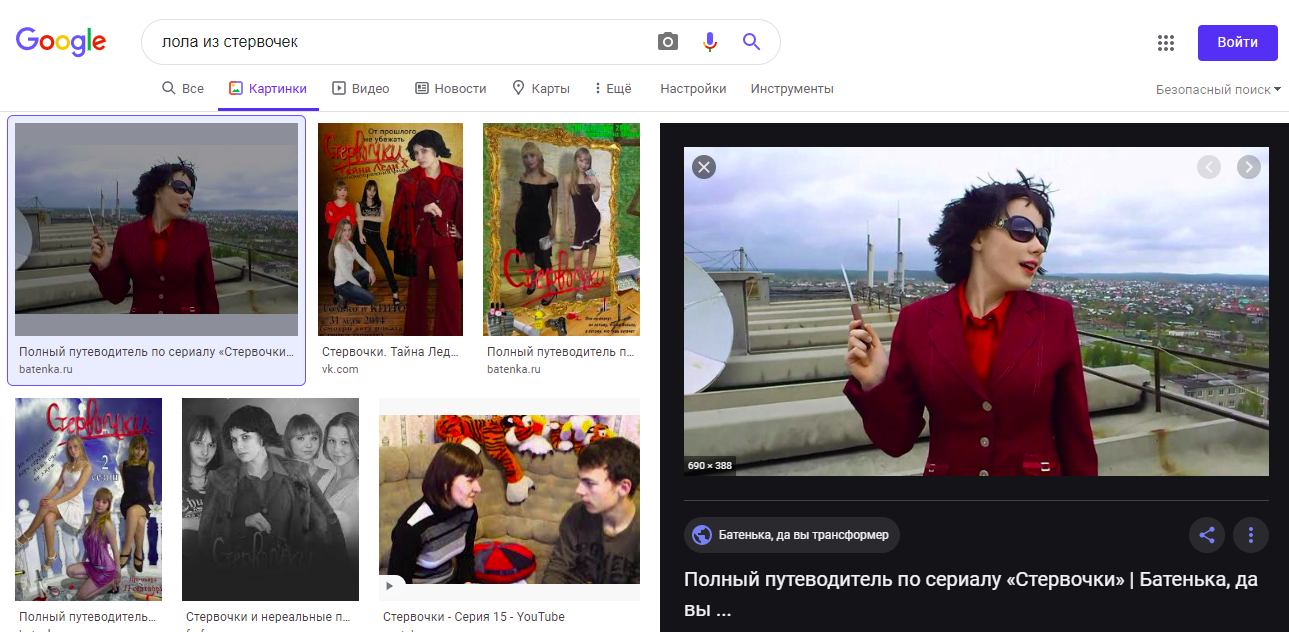
Task: Open preview more options menu
Action: point(1251,535)
